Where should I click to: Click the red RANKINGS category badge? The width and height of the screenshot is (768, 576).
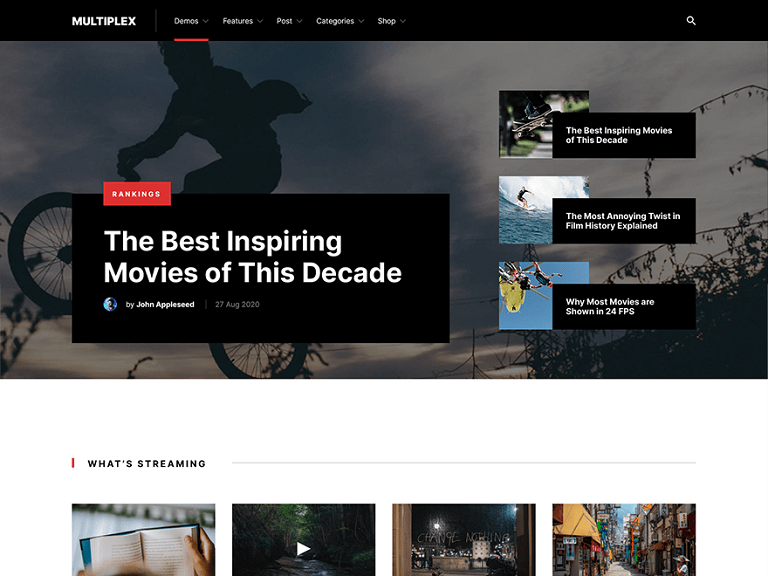pos(137,194)
